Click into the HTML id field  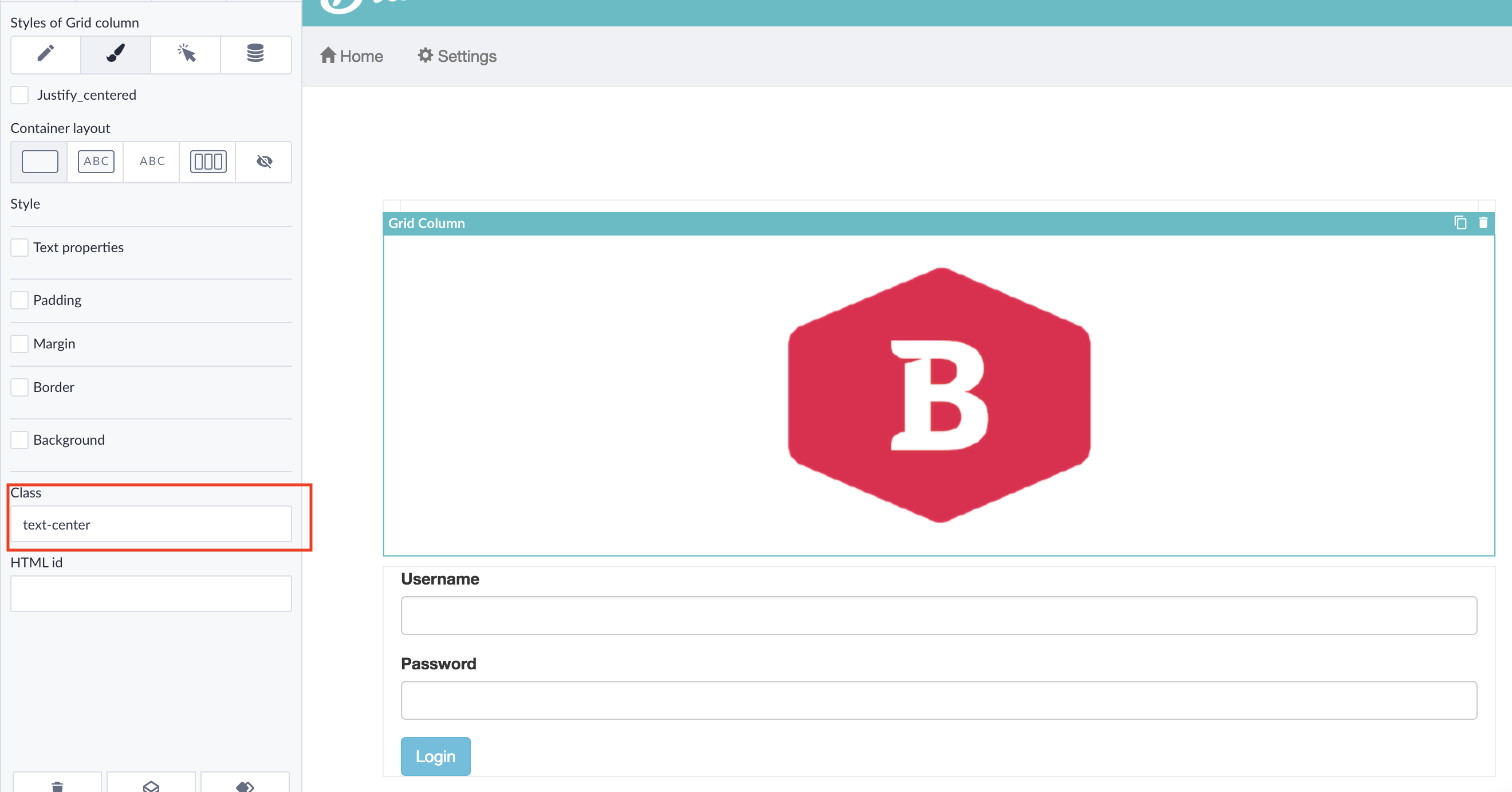click(151, 593)
